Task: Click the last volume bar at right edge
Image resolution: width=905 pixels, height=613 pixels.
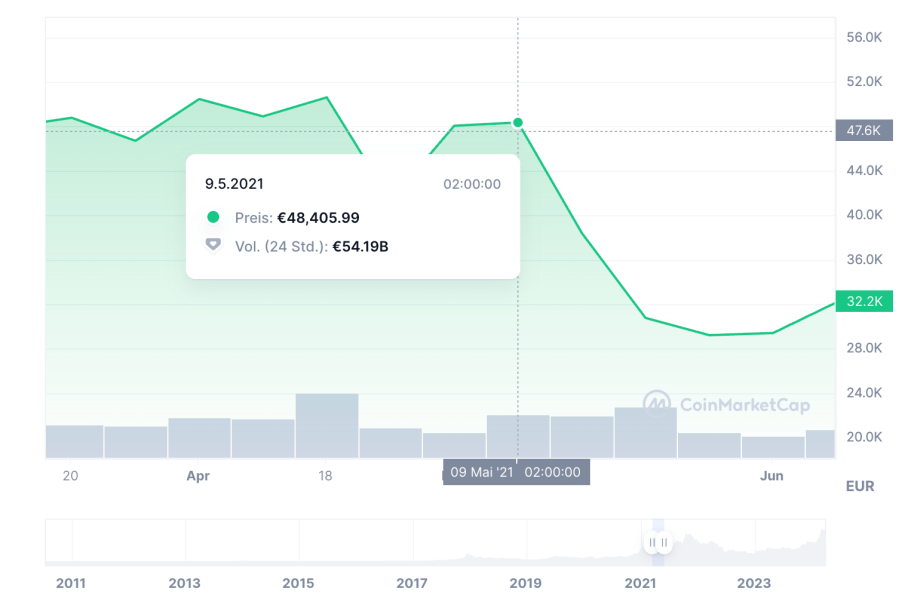Action: click(x=820, y=444)
